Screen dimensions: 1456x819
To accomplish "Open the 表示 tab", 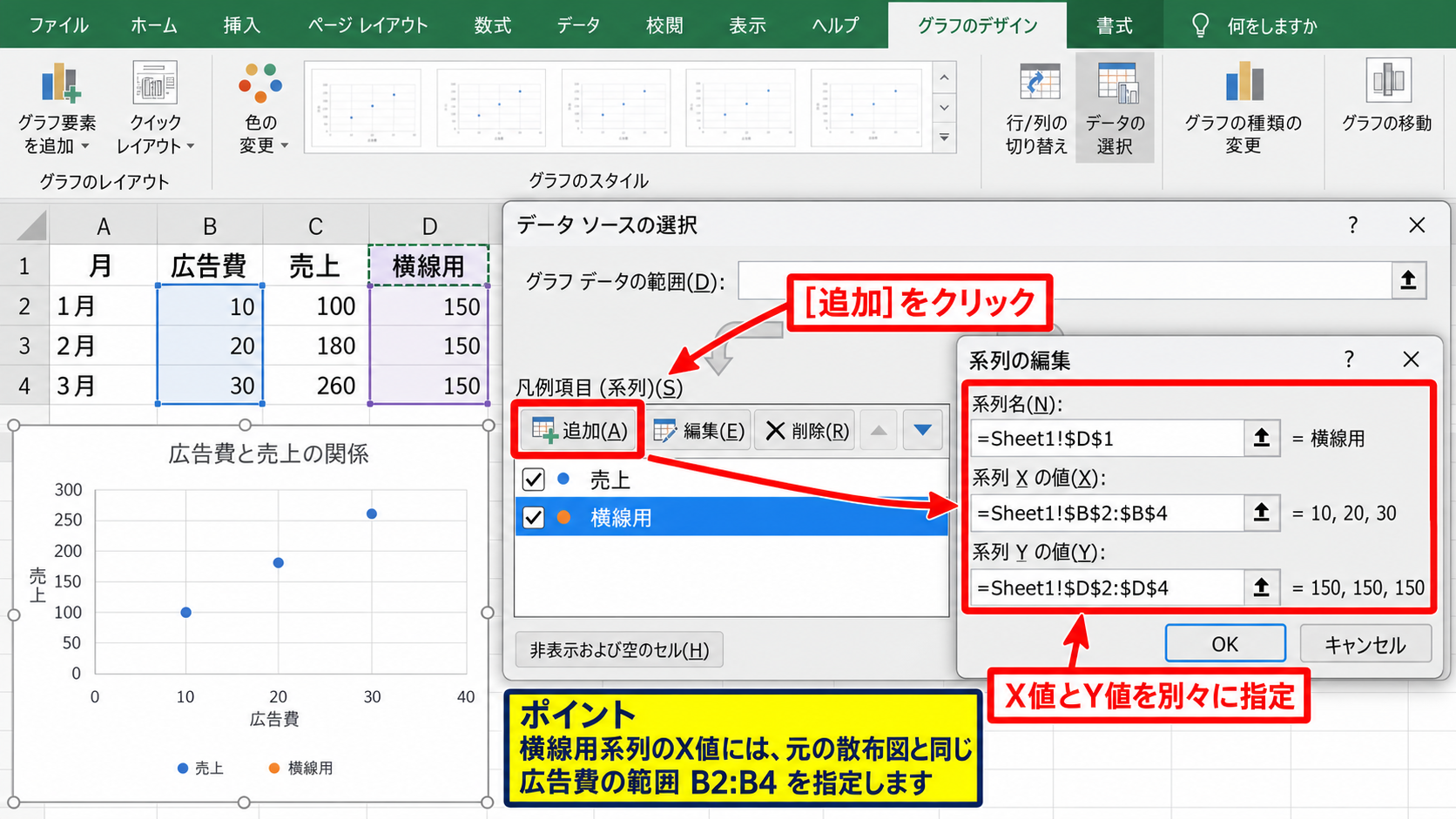I will [747, 25].
